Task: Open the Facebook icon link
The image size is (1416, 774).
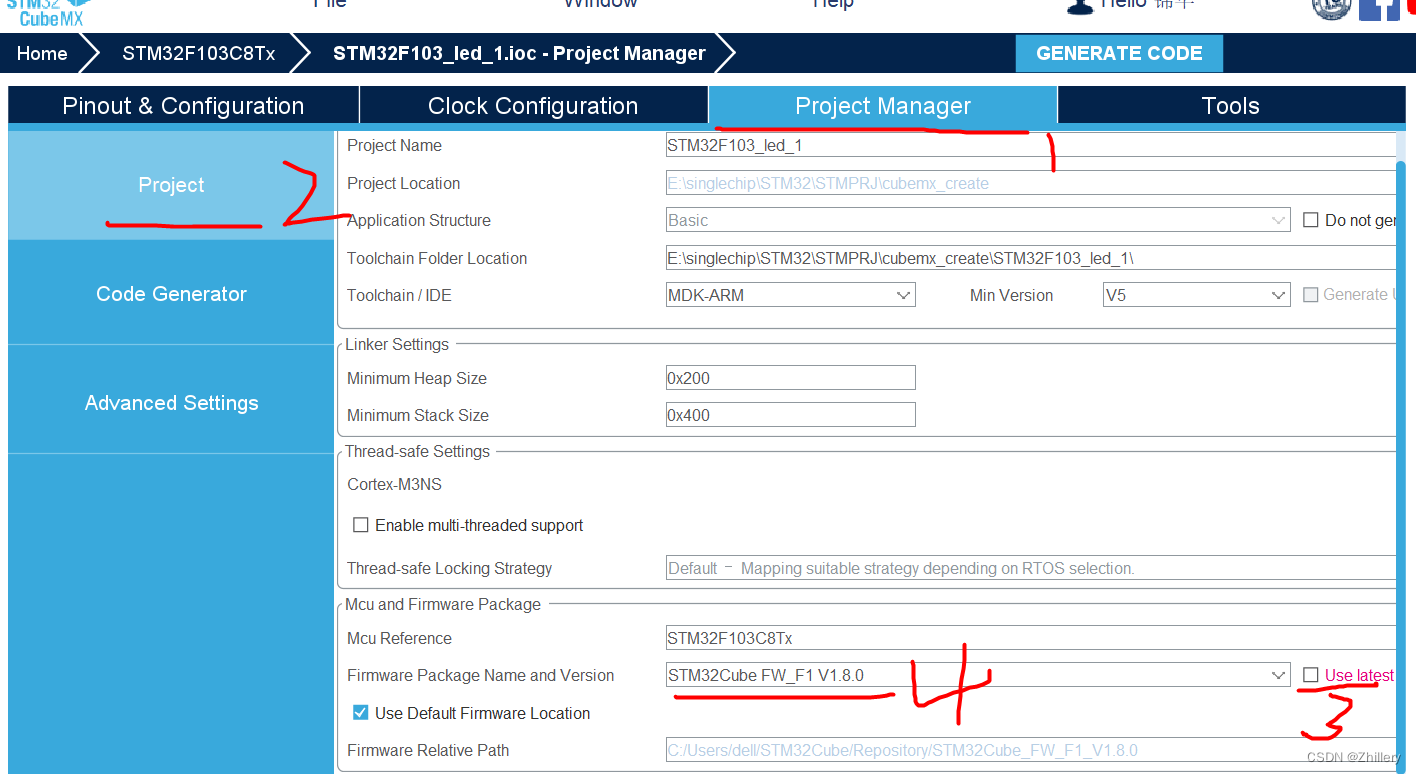Action: [1379, 8]
